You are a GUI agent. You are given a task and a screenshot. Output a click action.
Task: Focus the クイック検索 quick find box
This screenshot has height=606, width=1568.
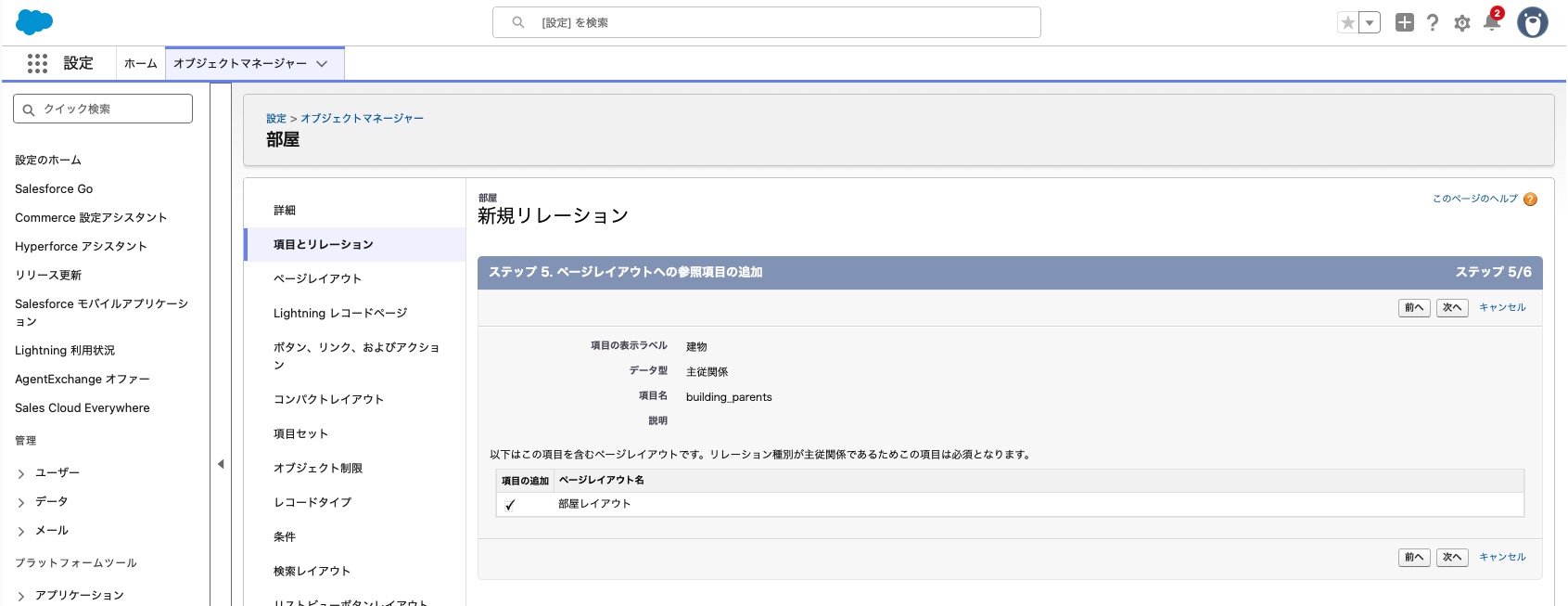(103, 109)
